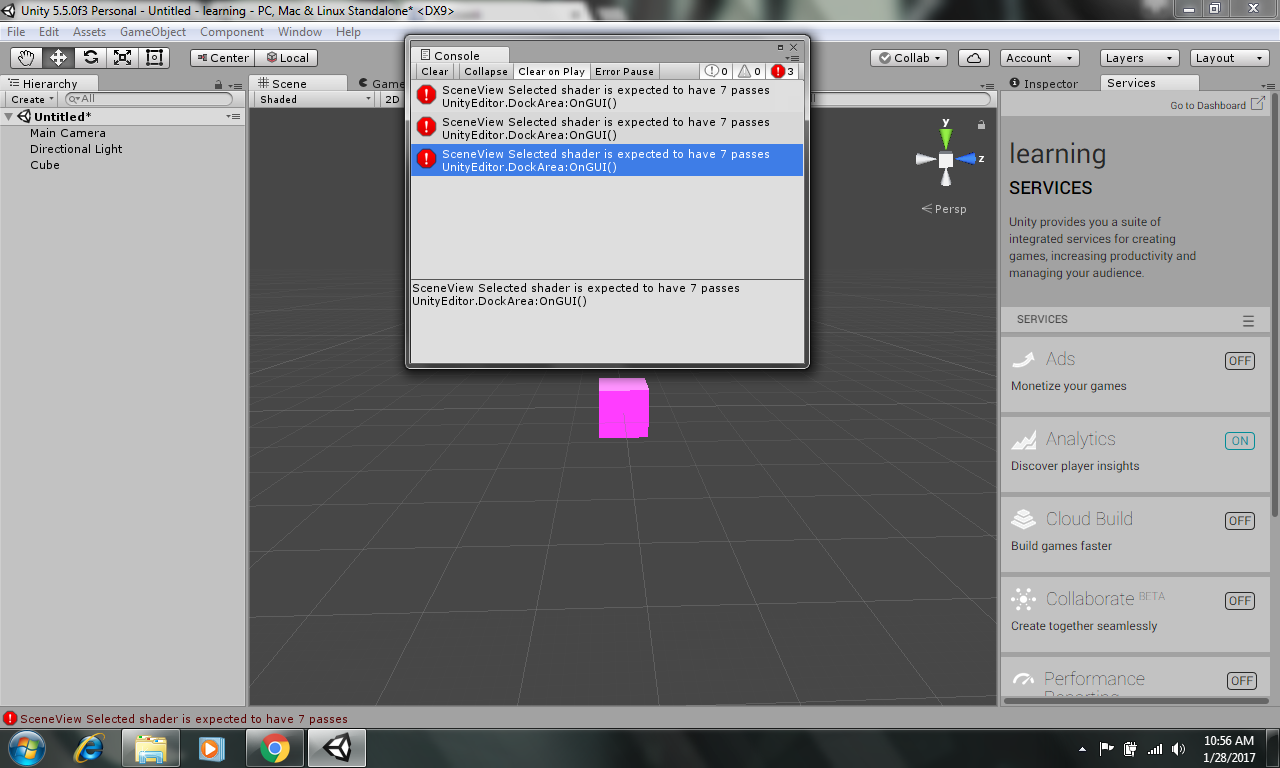Select the highlighted third Console error entry

607,160
